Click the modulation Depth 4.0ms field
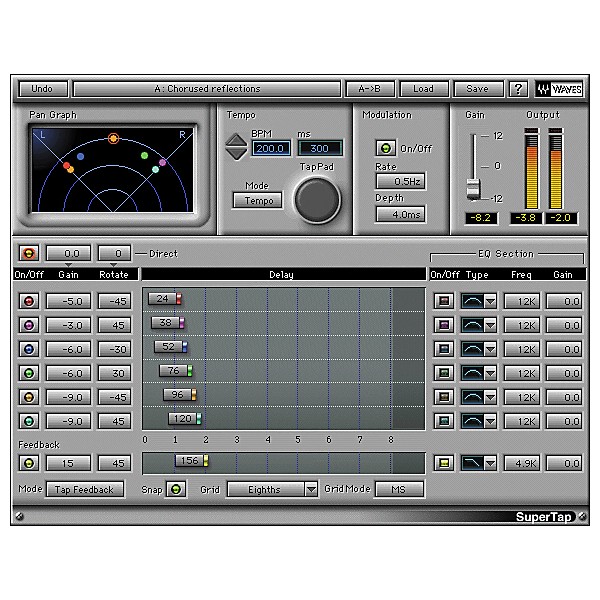Screen dimensions: 600x600 [401, 214]
